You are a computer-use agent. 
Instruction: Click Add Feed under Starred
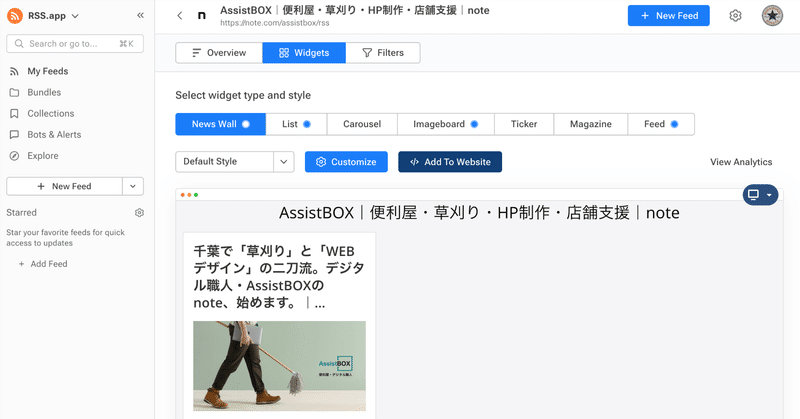tap(43, 264)
